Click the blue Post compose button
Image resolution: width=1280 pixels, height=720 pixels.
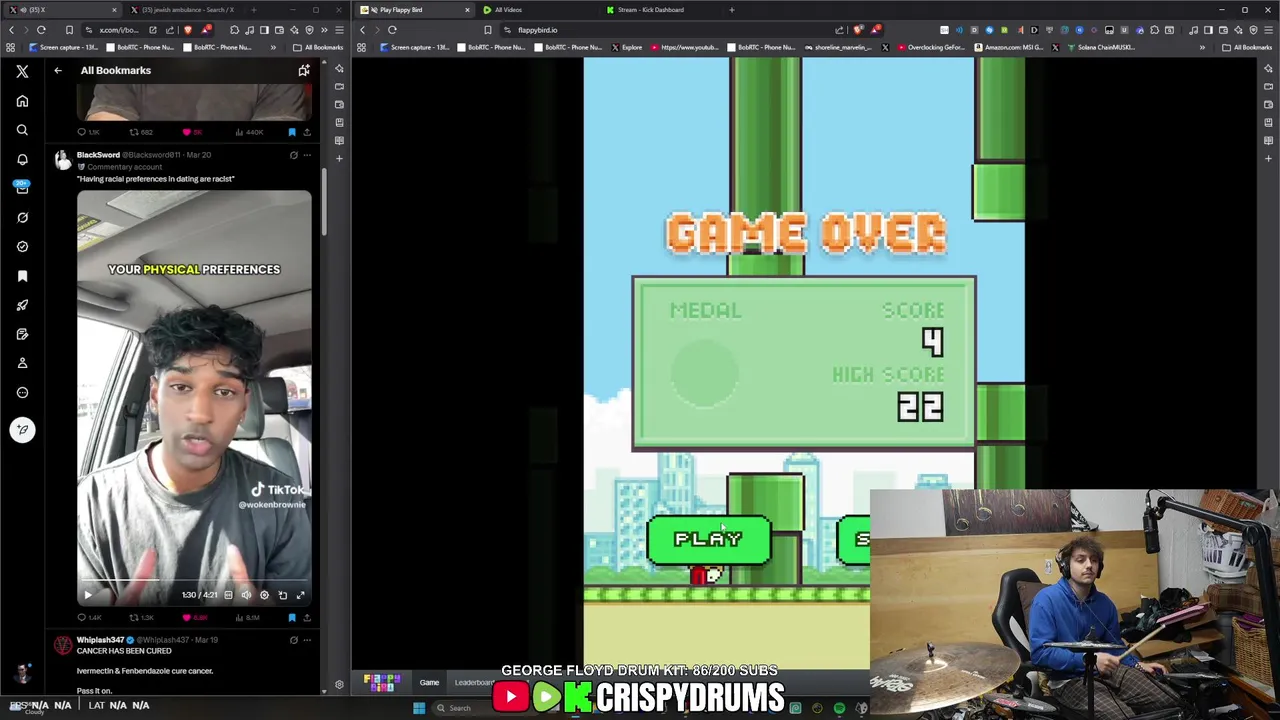click(x=22, y=430)
